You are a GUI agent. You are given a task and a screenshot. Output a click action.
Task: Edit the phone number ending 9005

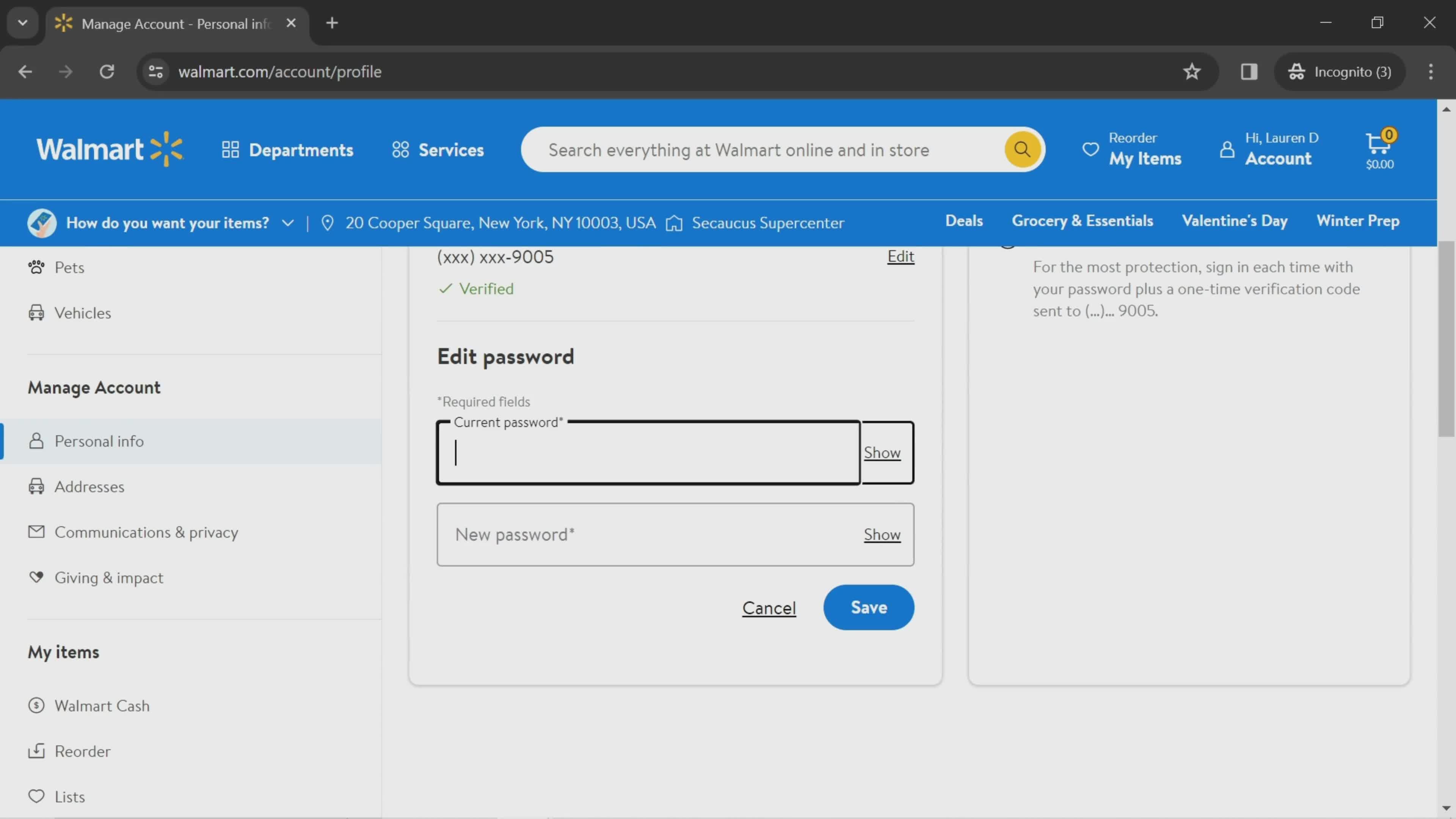901,257
